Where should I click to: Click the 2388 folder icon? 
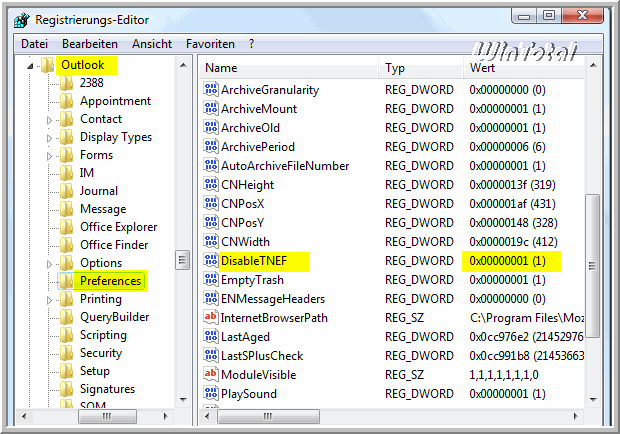pos(66,83)
